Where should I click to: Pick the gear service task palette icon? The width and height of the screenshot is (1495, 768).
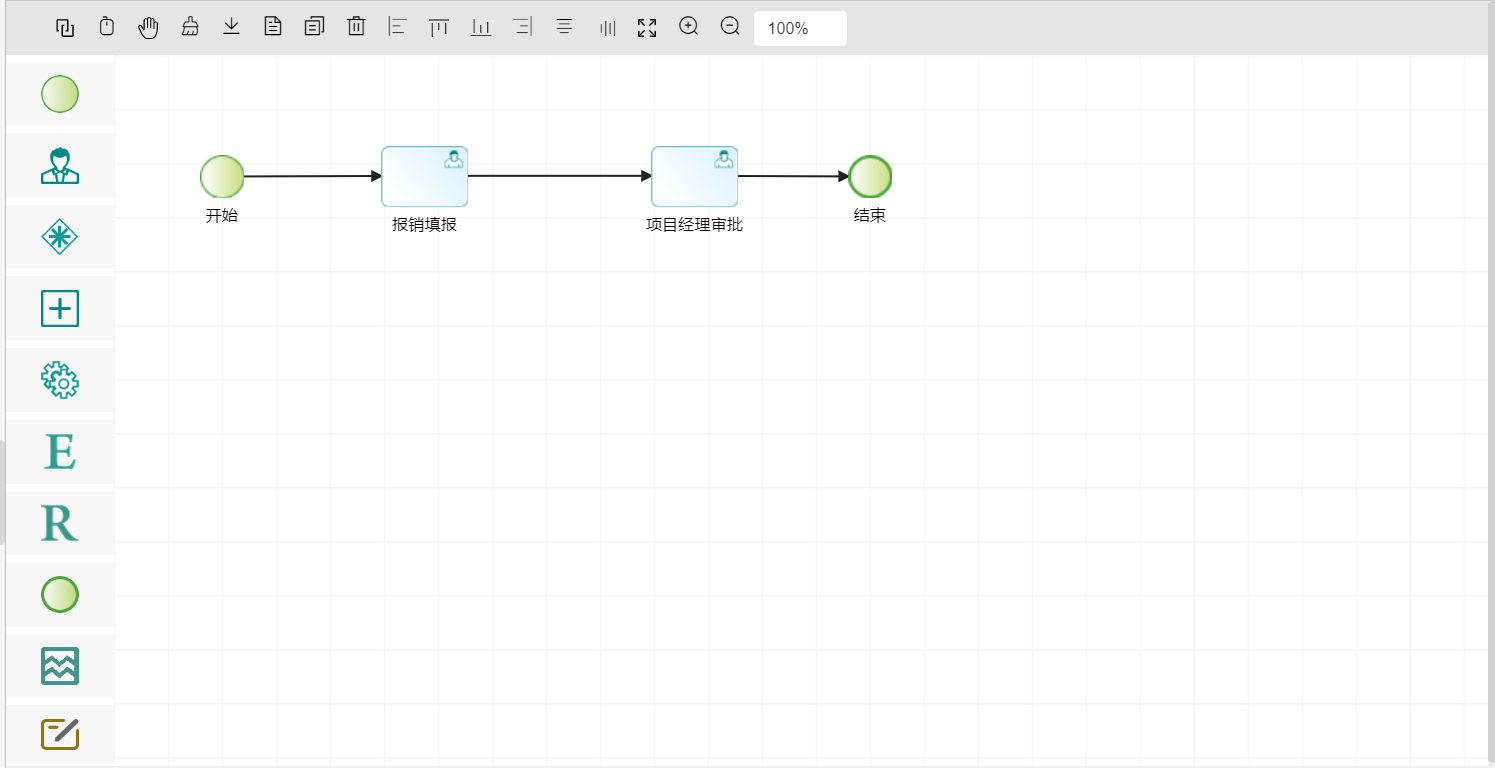(60, 380)
